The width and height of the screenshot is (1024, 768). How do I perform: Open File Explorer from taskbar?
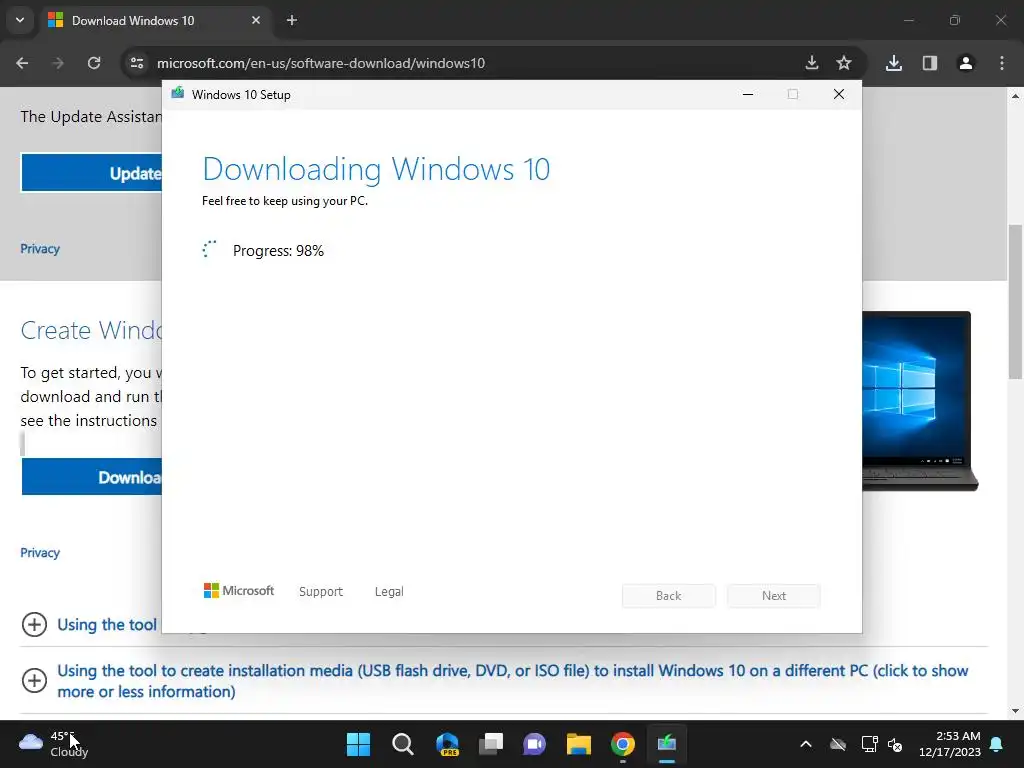click(579, 744)
